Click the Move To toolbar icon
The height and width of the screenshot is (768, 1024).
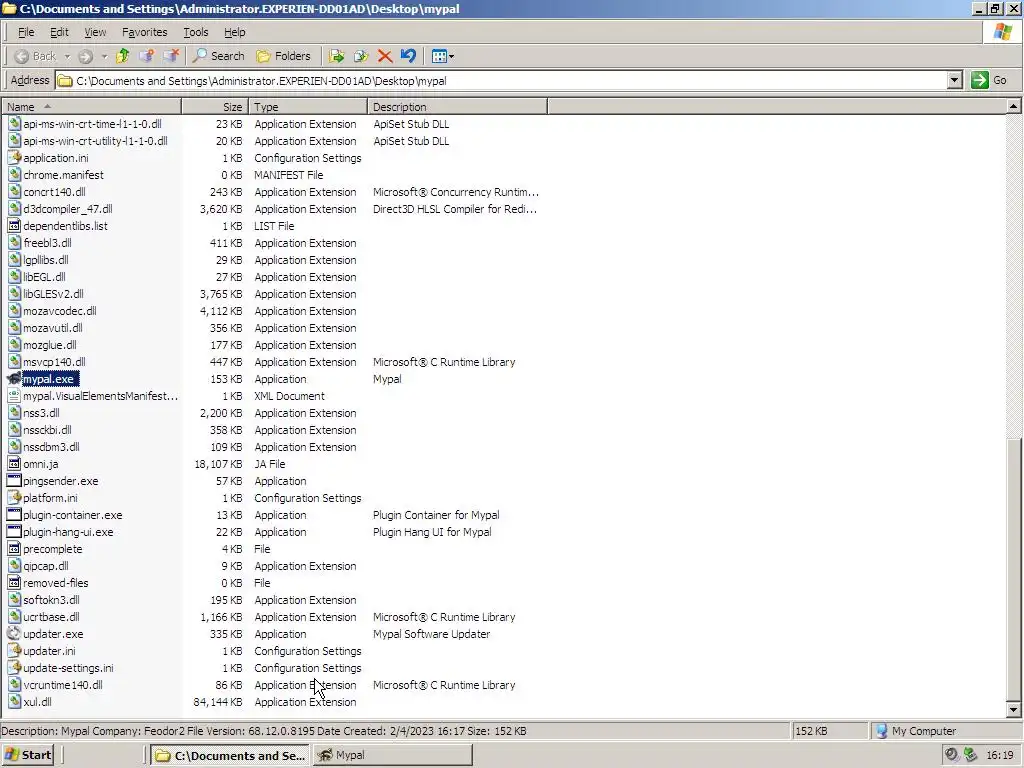point(337,56)
